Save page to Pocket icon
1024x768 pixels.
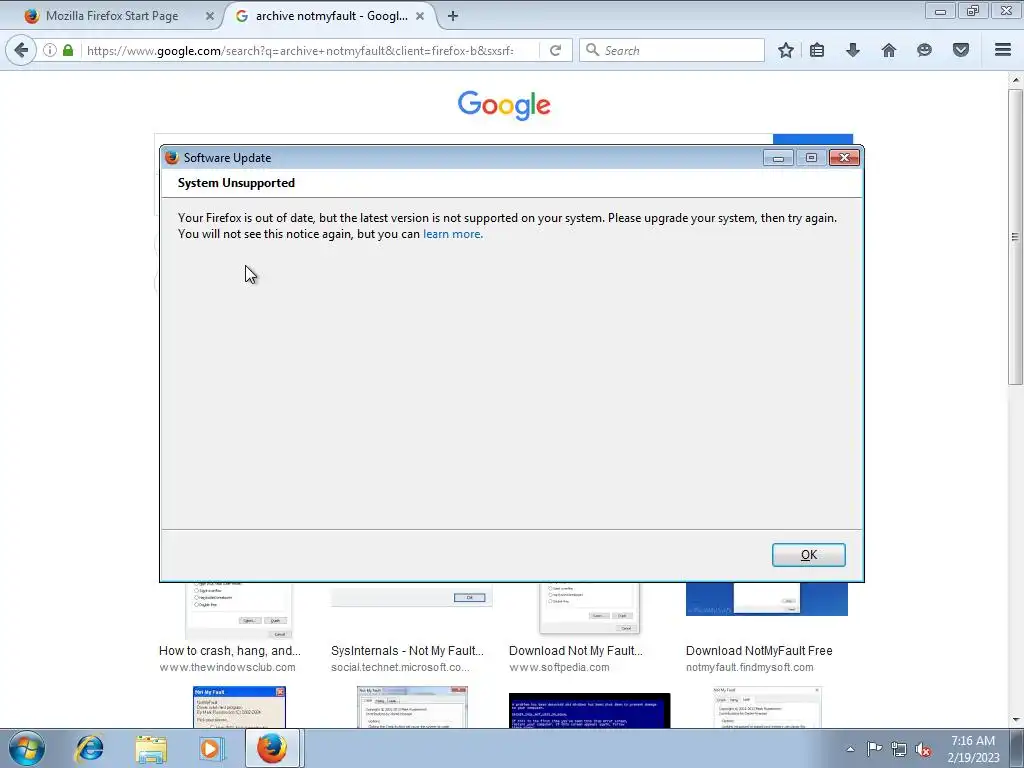[961, 50]
